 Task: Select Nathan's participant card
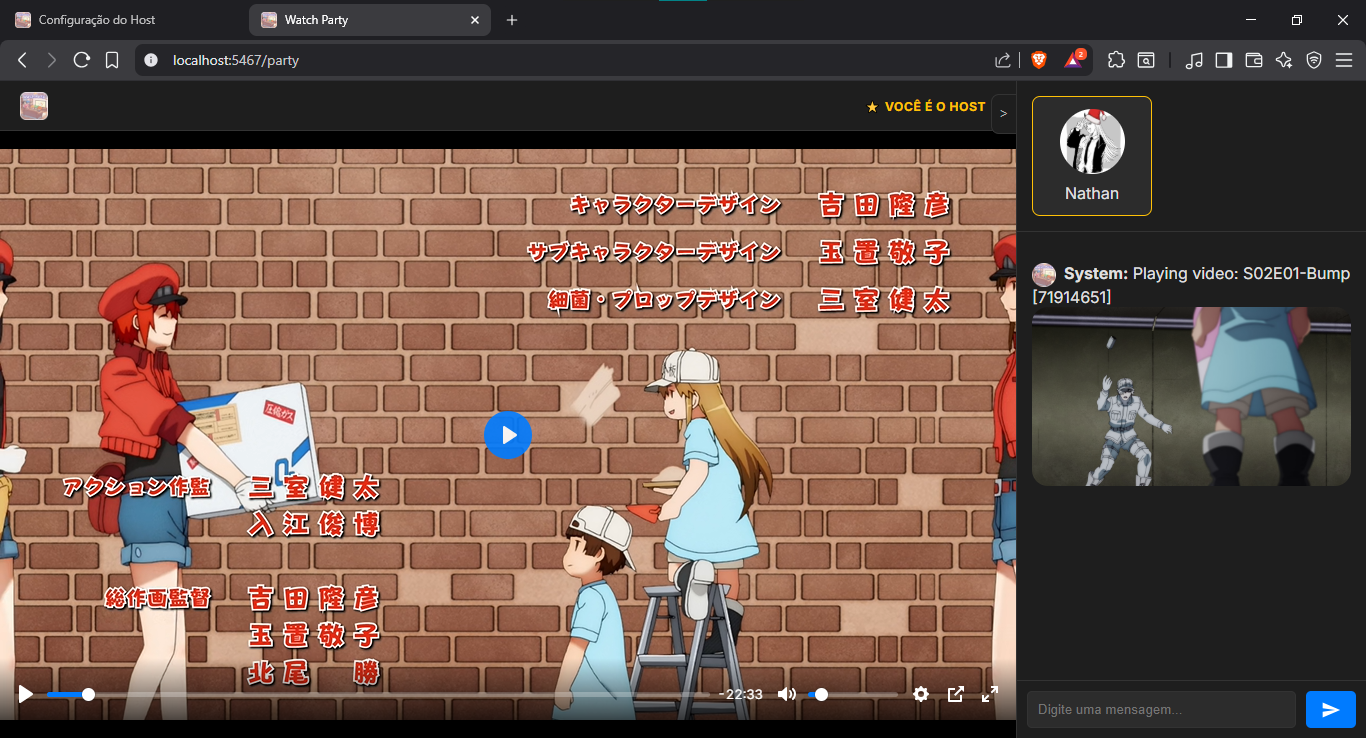[1091, 156]
